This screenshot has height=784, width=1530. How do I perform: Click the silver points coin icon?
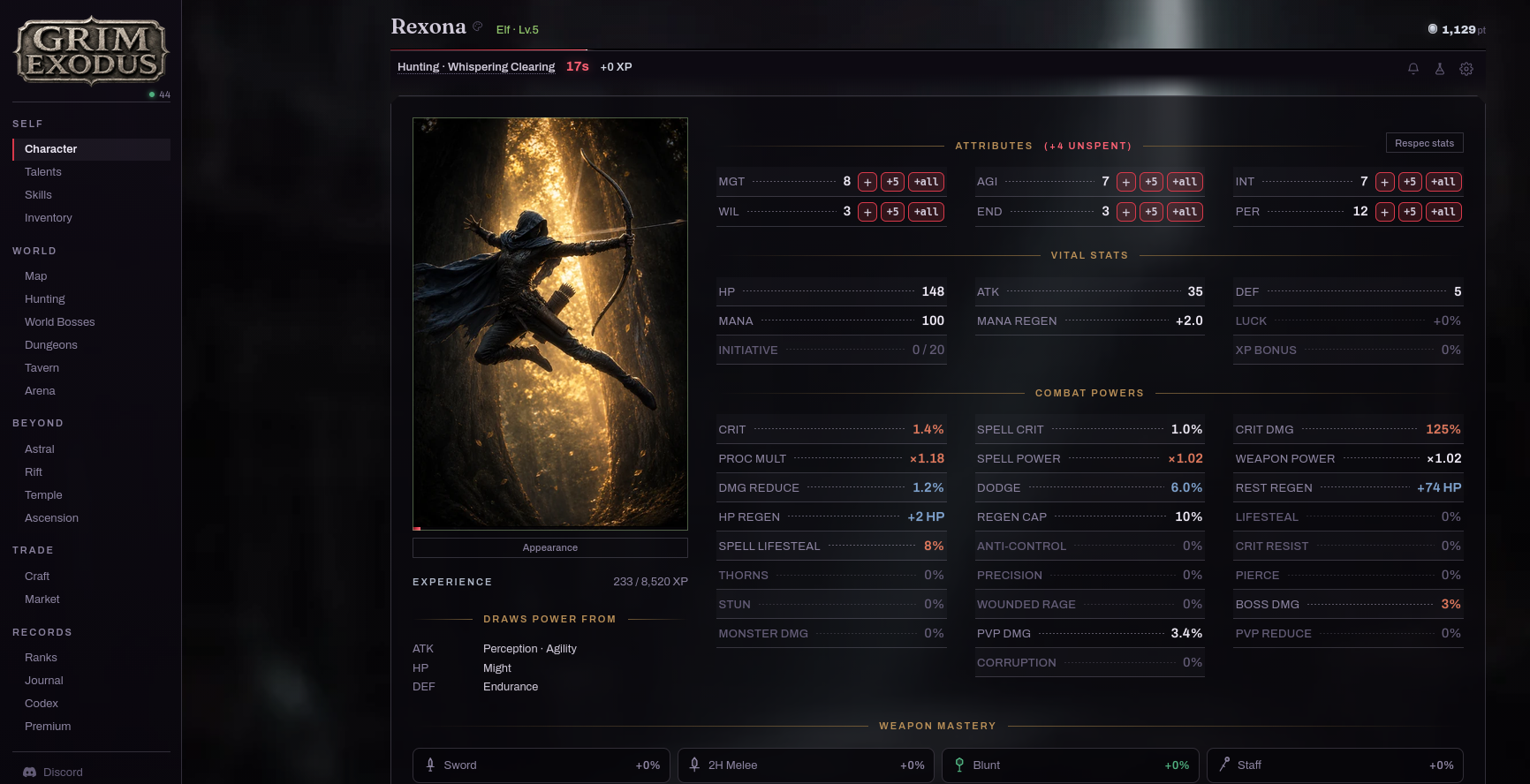1433,29
